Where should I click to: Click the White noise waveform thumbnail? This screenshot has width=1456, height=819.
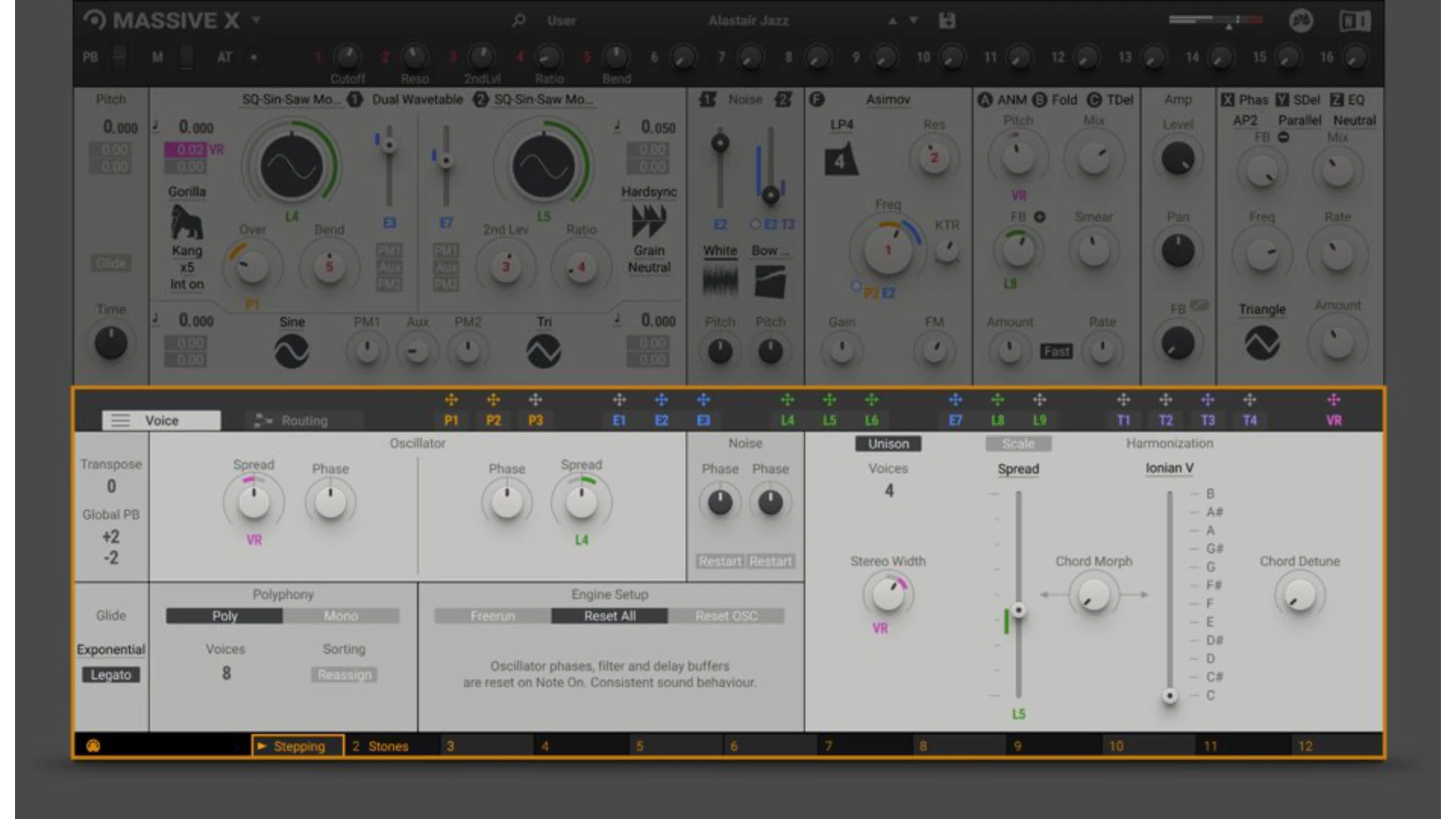point(720,281)
